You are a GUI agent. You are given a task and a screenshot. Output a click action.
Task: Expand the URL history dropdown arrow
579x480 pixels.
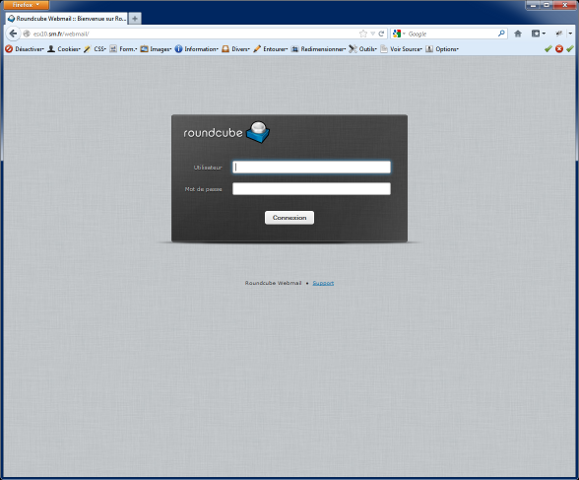[x=373, y=34]
